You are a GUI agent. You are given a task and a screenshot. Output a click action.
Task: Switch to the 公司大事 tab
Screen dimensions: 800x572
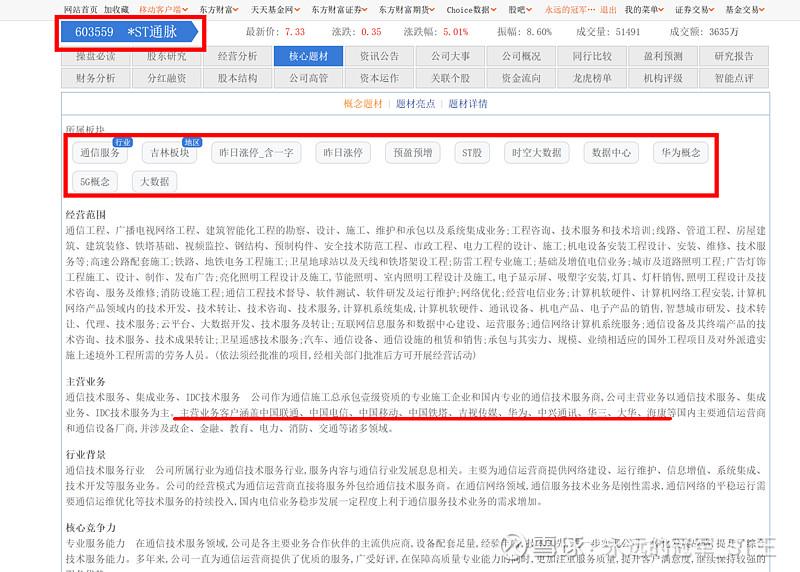pos(450,56)
